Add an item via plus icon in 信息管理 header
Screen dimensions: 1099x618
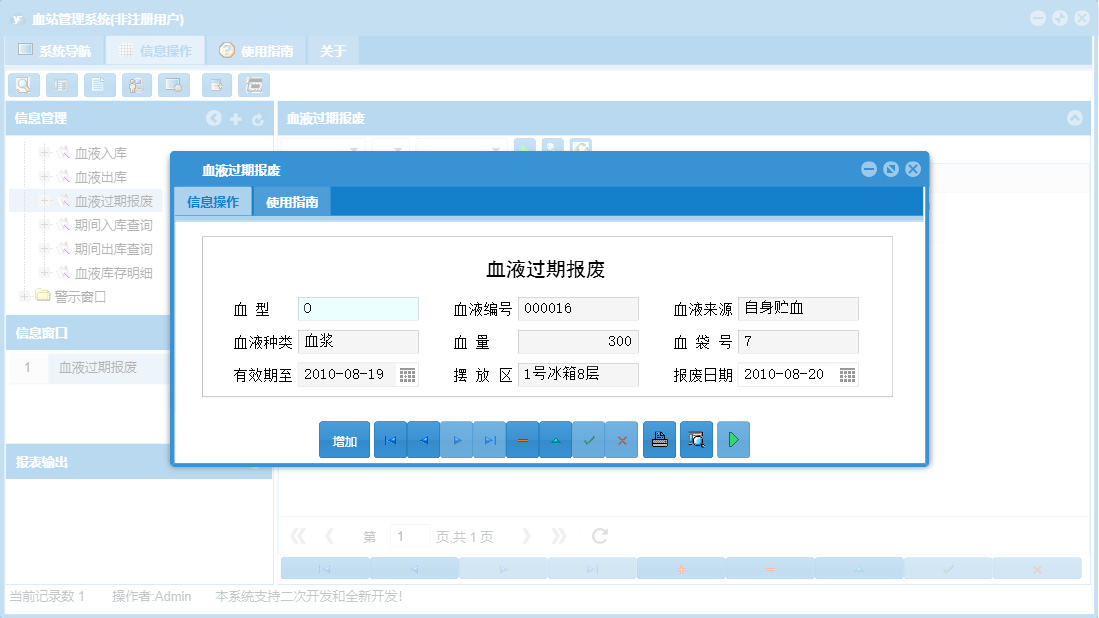click(x=236, y=118)
